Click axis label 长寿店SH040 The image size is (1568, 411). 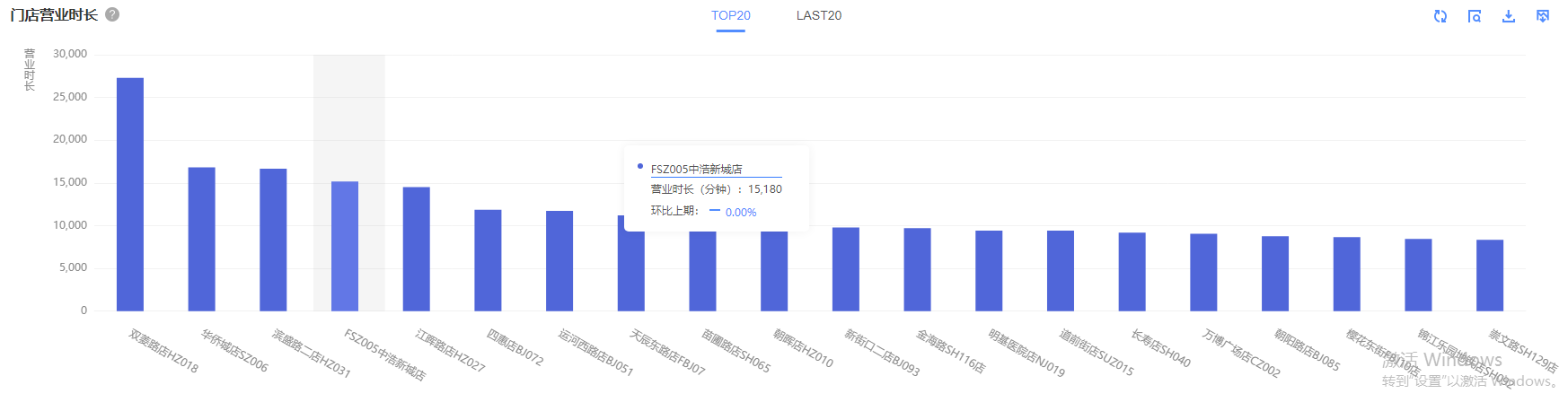pos(1160,348)
